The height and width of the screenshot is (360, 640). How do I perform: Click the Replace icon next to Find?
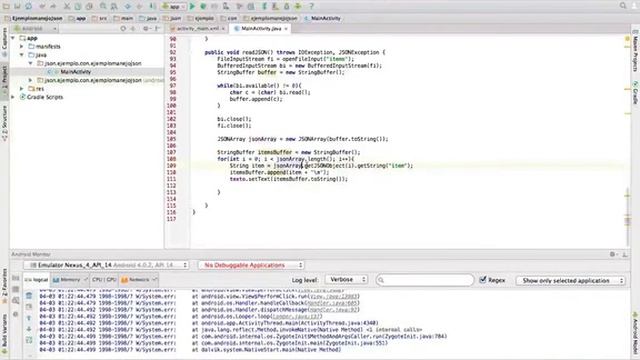114,6
